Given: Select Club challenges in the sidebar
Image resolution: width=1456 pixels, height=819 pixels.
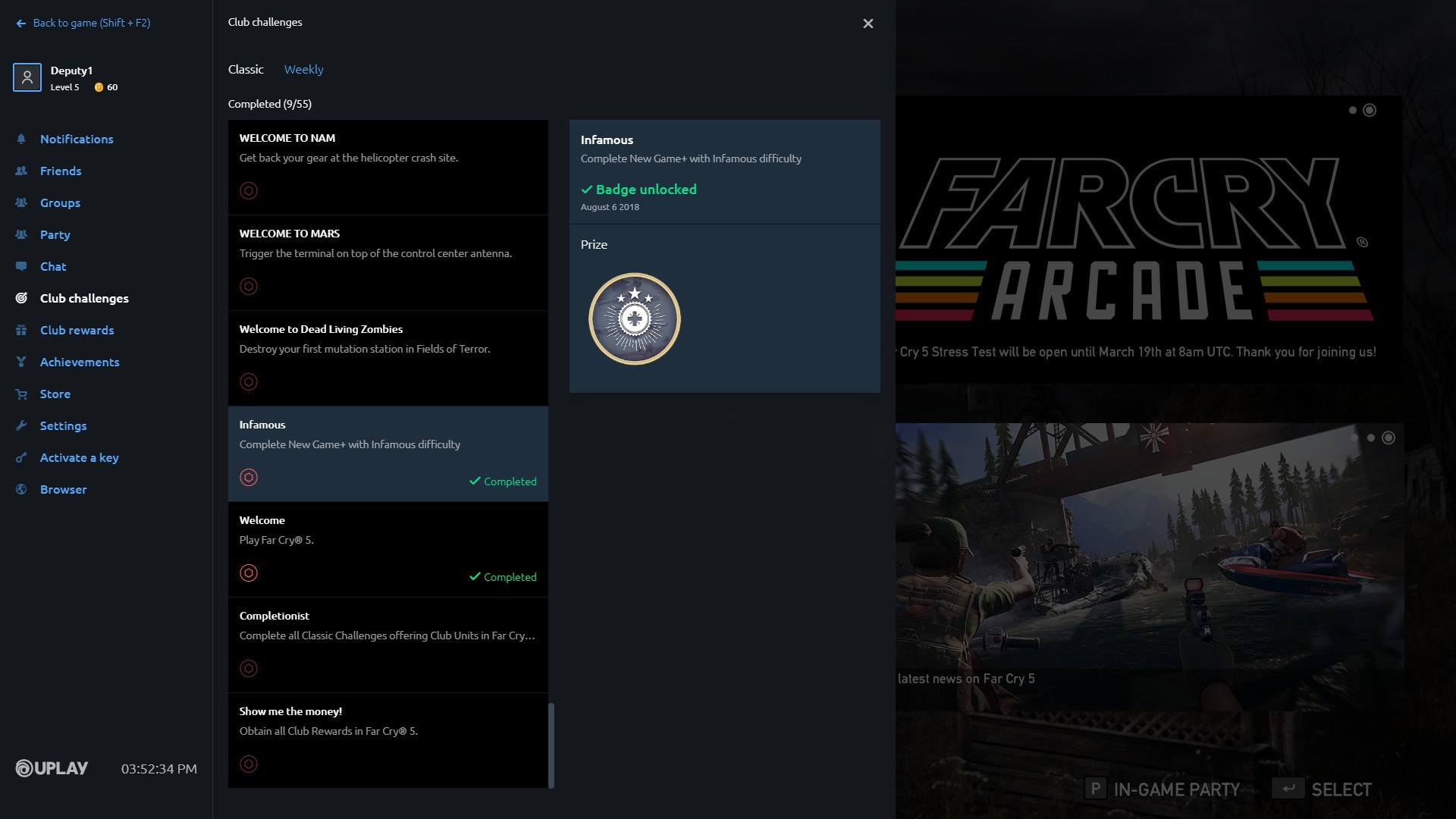Looking at the screenshot, I should click(84, 298).
